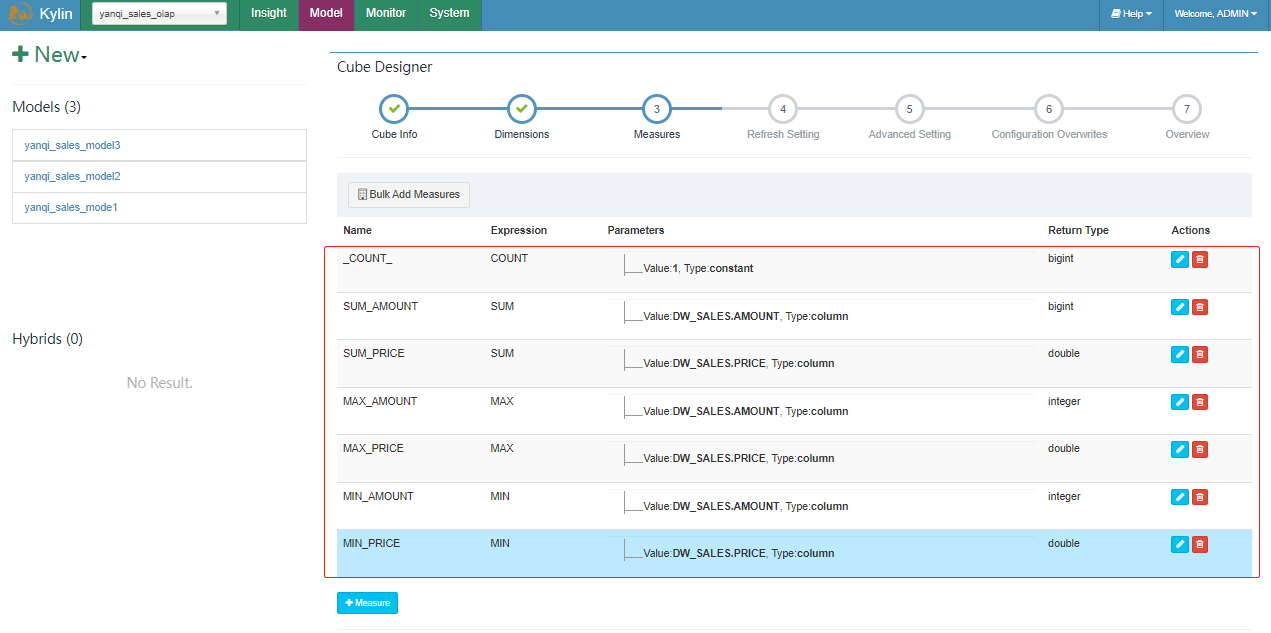Select the MIN_PRICE measure name
Screen dimensions: 1271x633
coord(371,543)
